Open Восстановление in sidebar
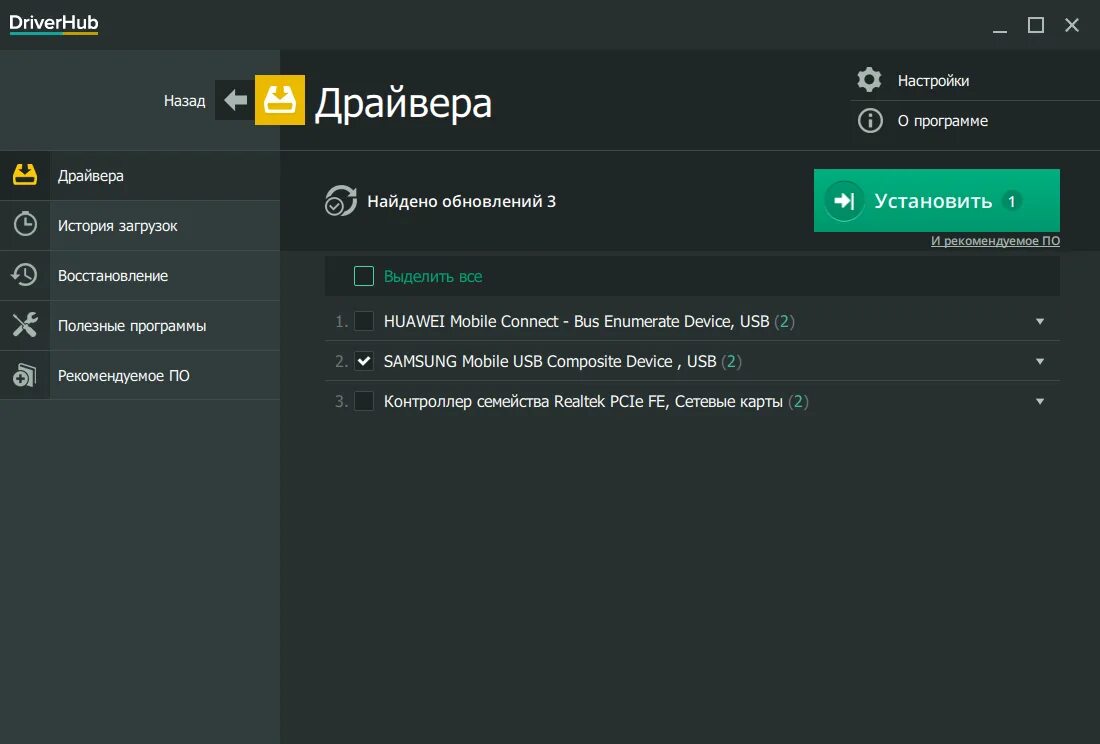This screenshot has height=744, width=1100. click(140, 276)
